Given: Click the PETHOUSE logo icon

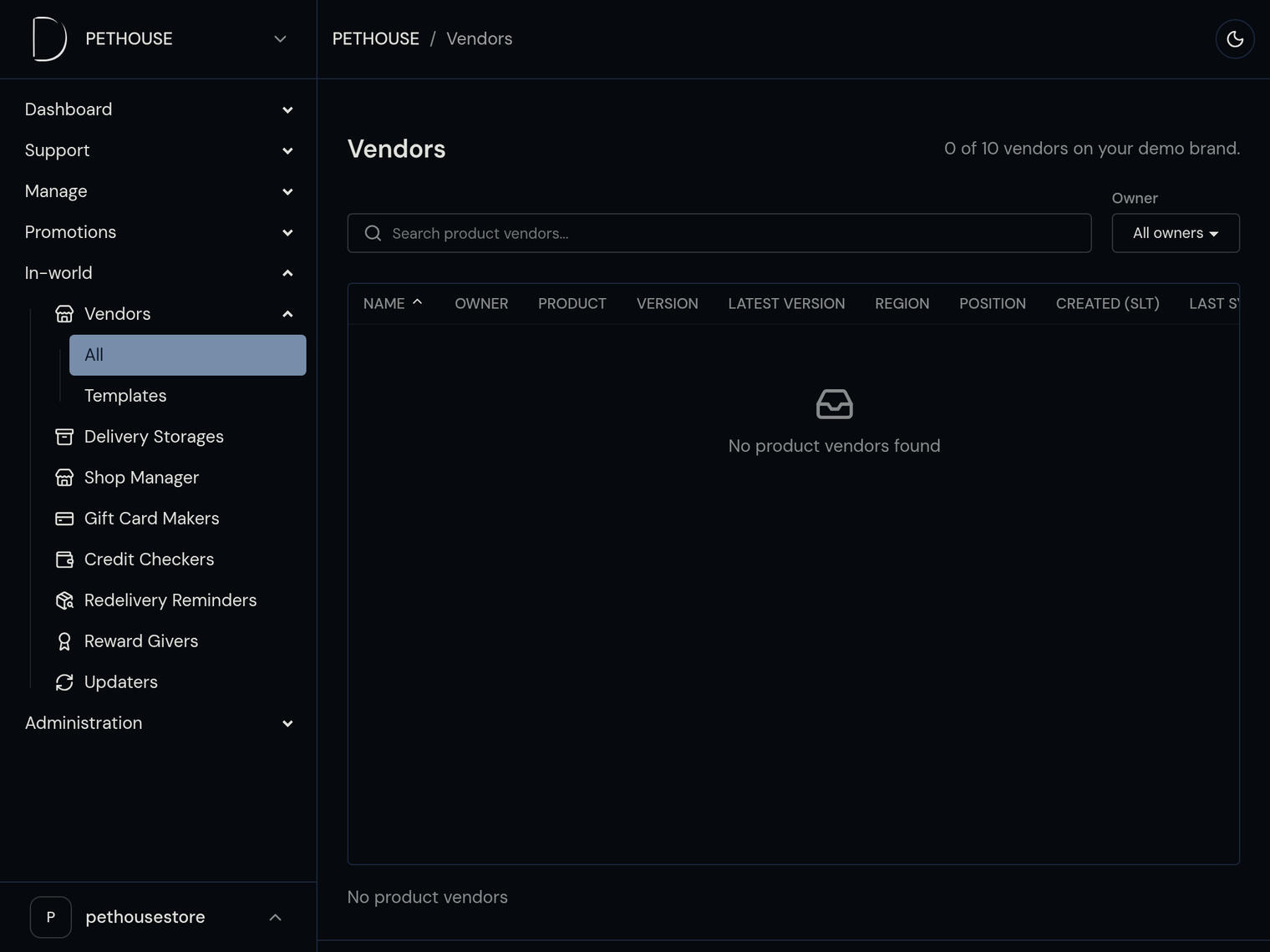Looking at the screenshot, I should 49,39.
